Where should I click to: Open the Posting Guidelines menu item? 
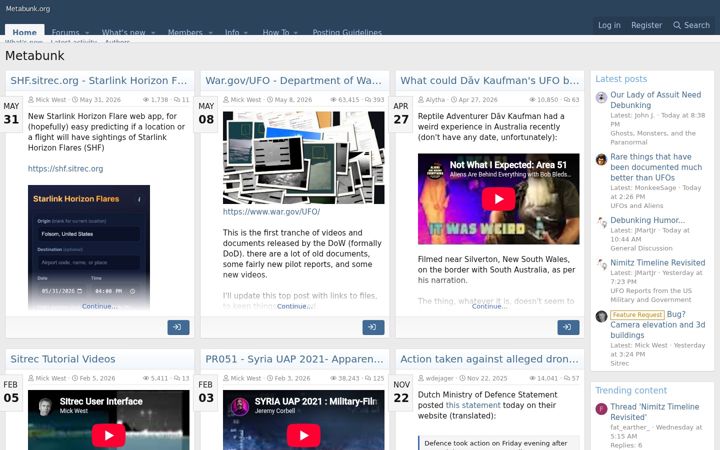coord(347,32)
